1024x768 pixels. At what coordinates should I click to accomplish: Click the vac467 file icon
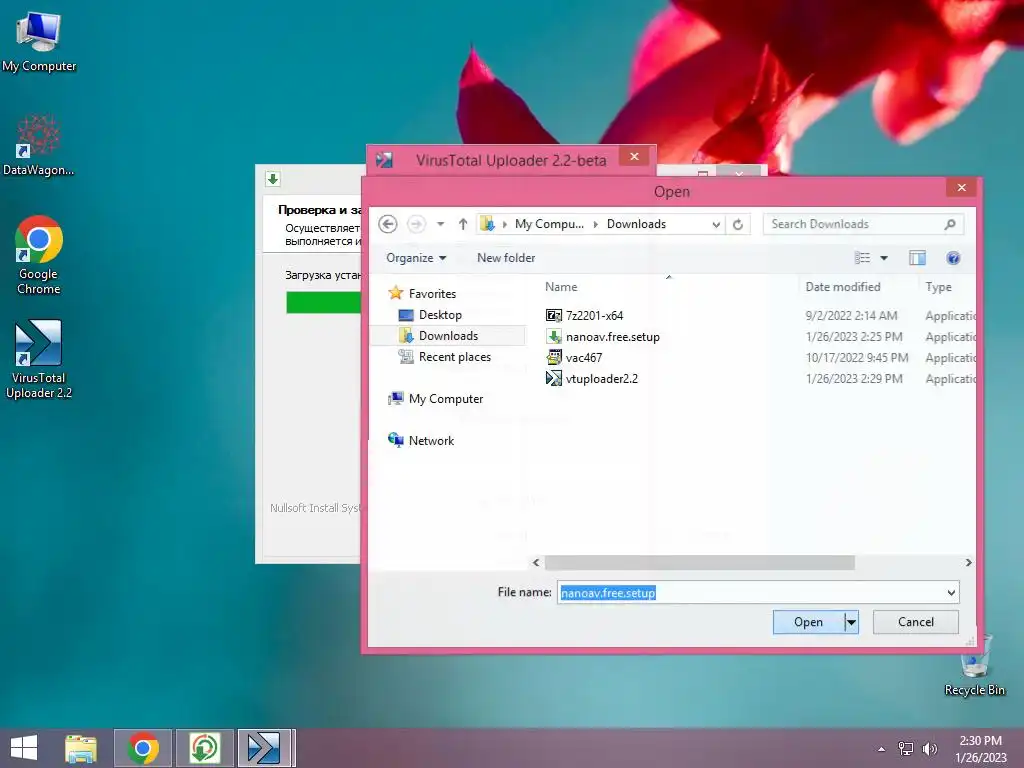click(554, 358)
